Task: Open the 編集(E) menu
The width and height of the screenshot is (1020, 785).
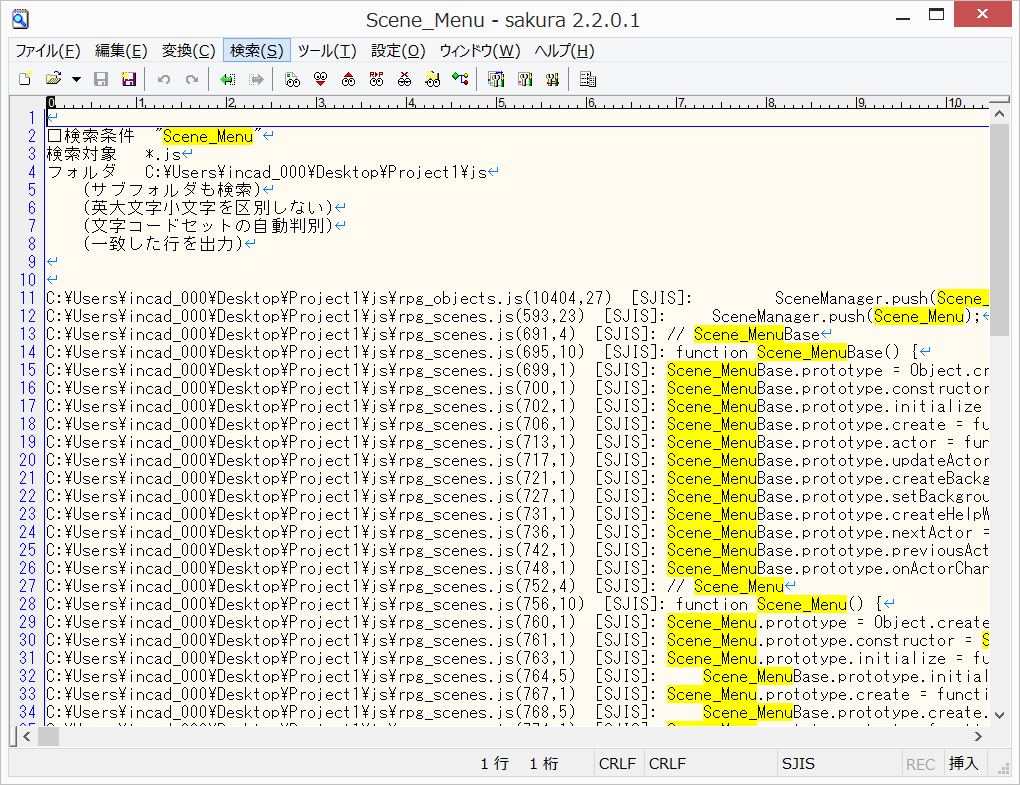Action: pyautogui.click(x=121, y=51)
